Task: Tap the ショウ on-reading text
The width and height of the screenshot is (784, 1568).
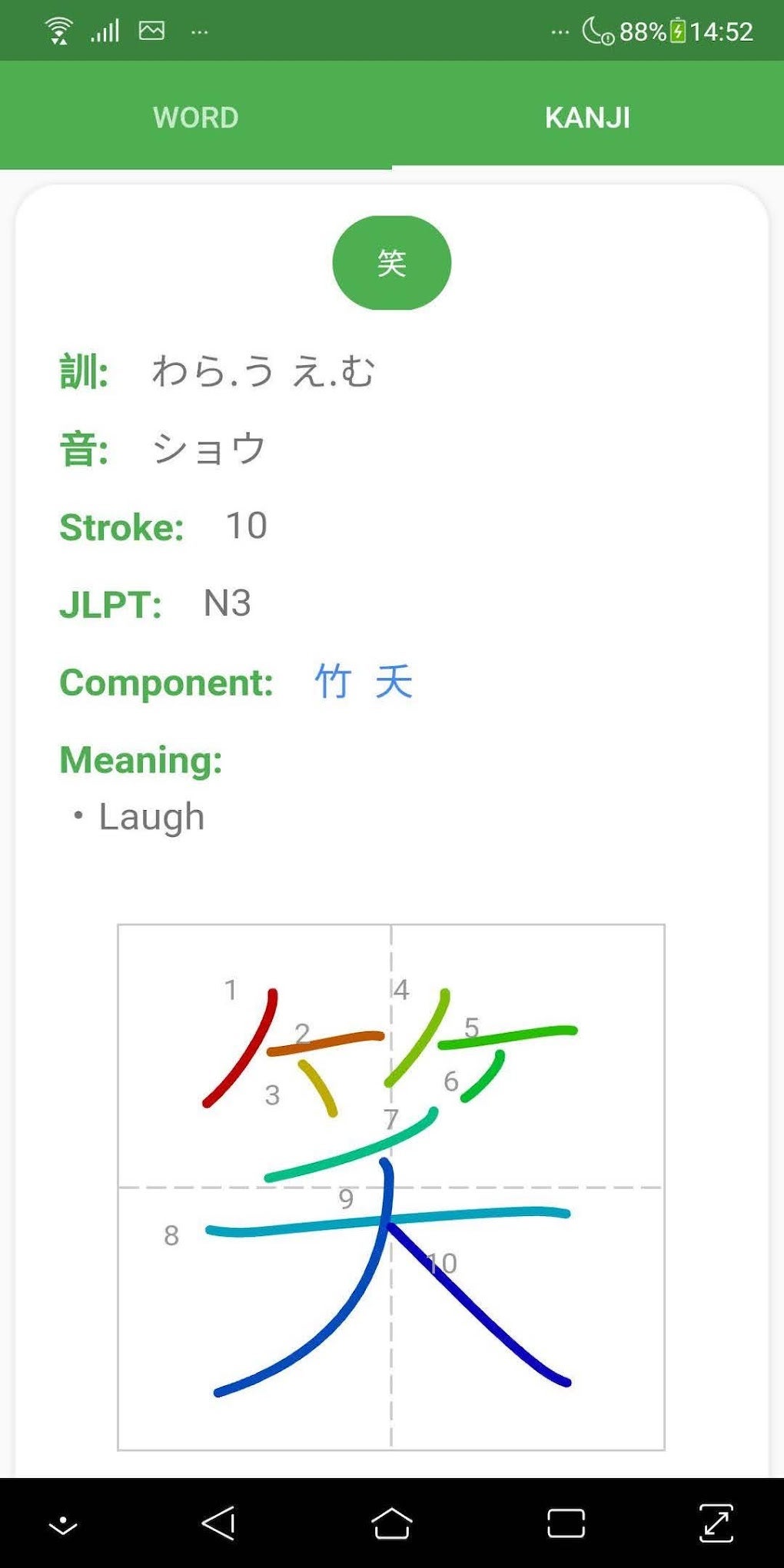Action: 209,449
